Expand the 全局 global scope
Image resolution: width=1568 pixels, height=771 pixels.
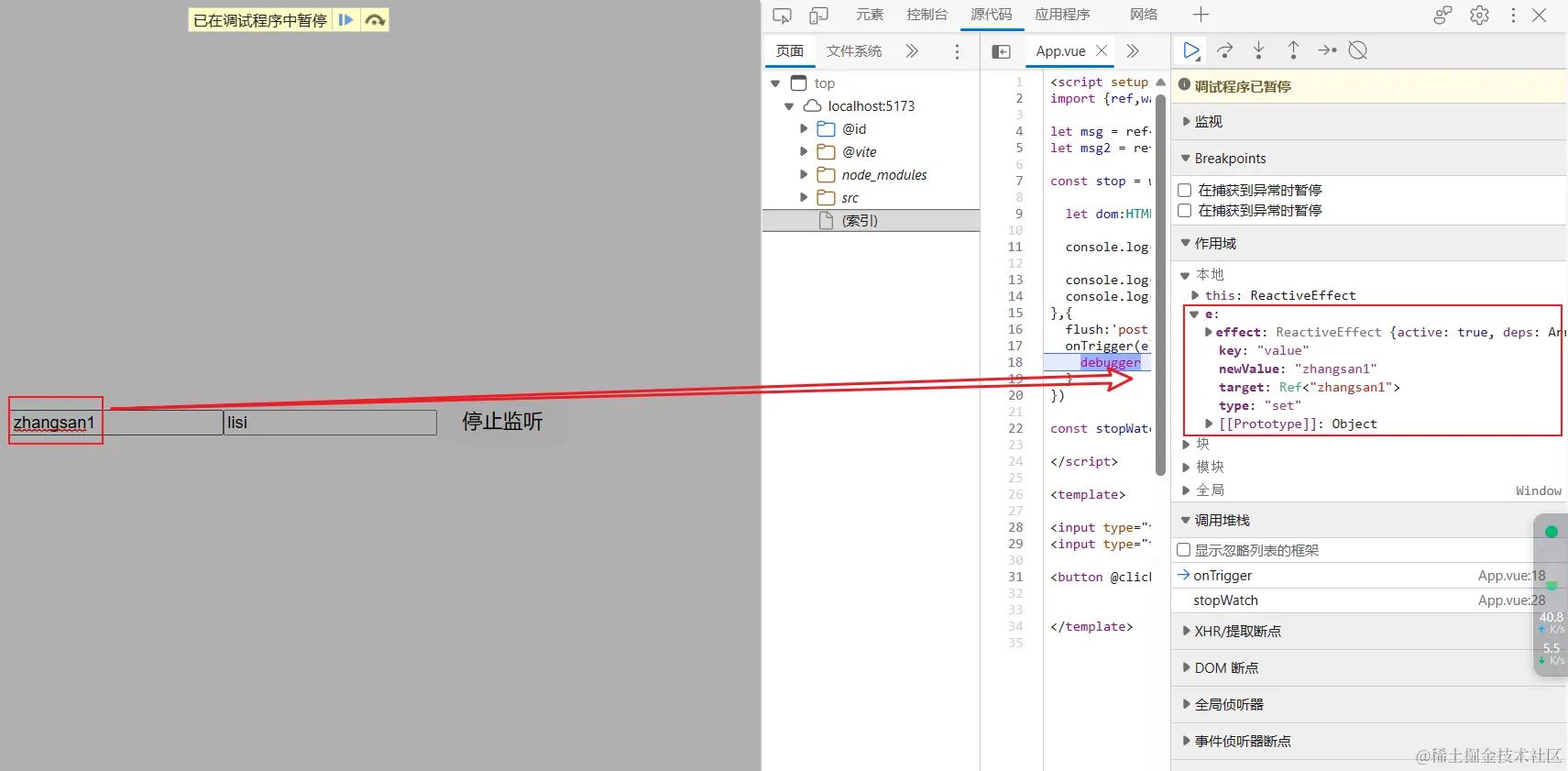click(1186, 490)
